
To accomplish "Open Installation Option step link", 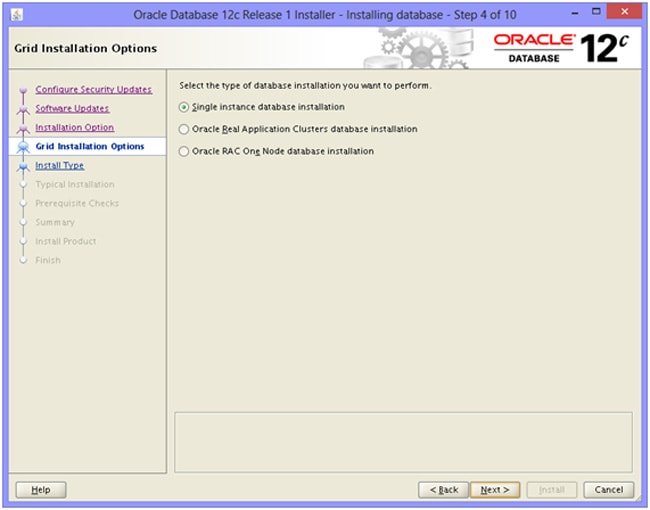I will point(75,128).
